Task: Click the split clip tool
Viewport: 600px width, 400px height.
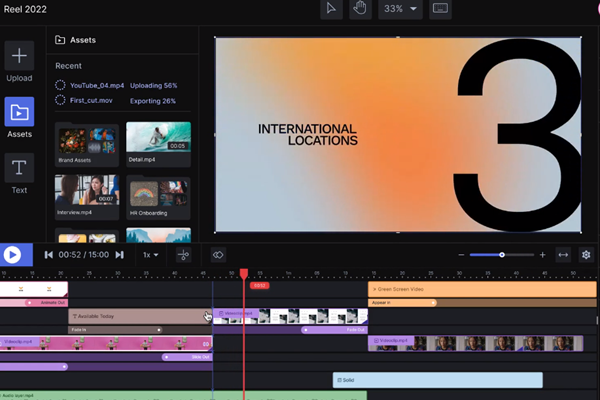Action: click(183, 255)
